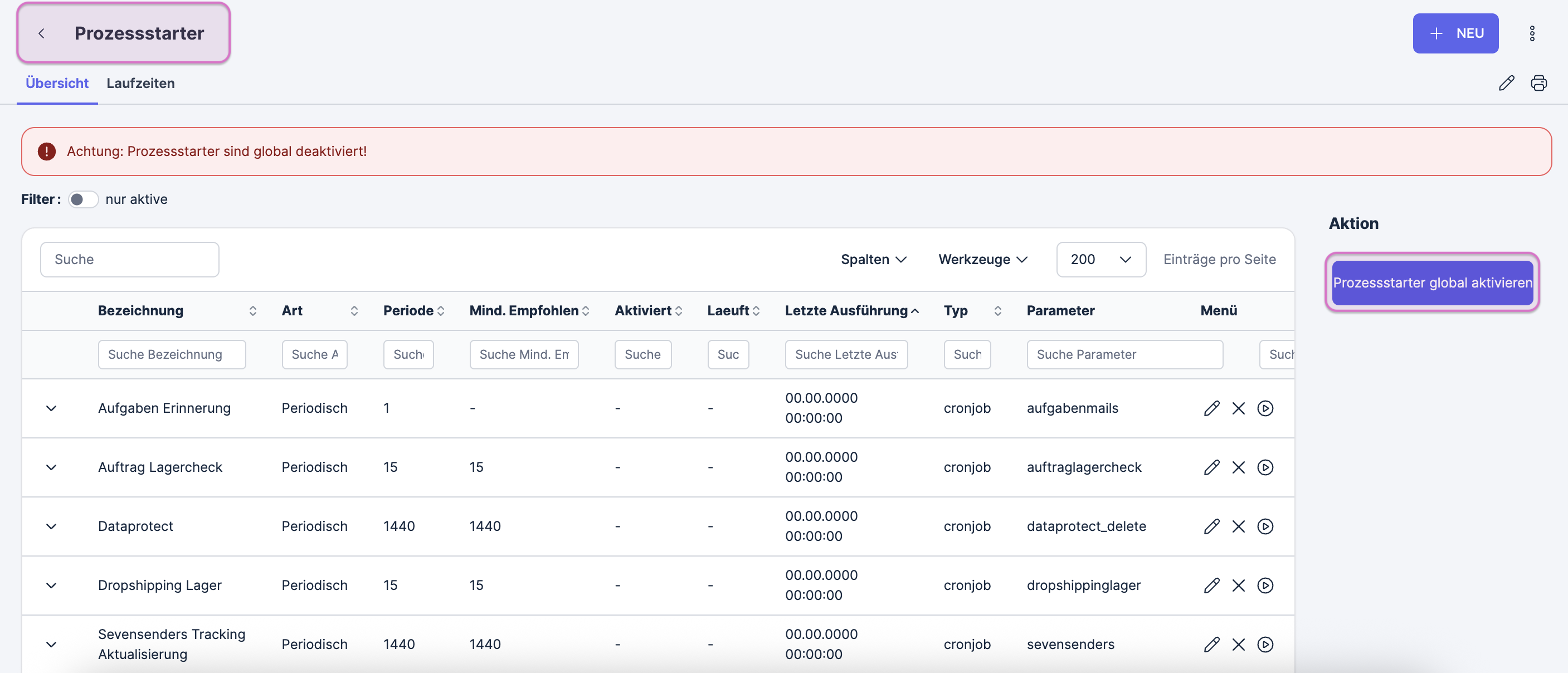Click the back arrow next to Prozessstarter
The image size is (1568, 673).
pos(41,33)
